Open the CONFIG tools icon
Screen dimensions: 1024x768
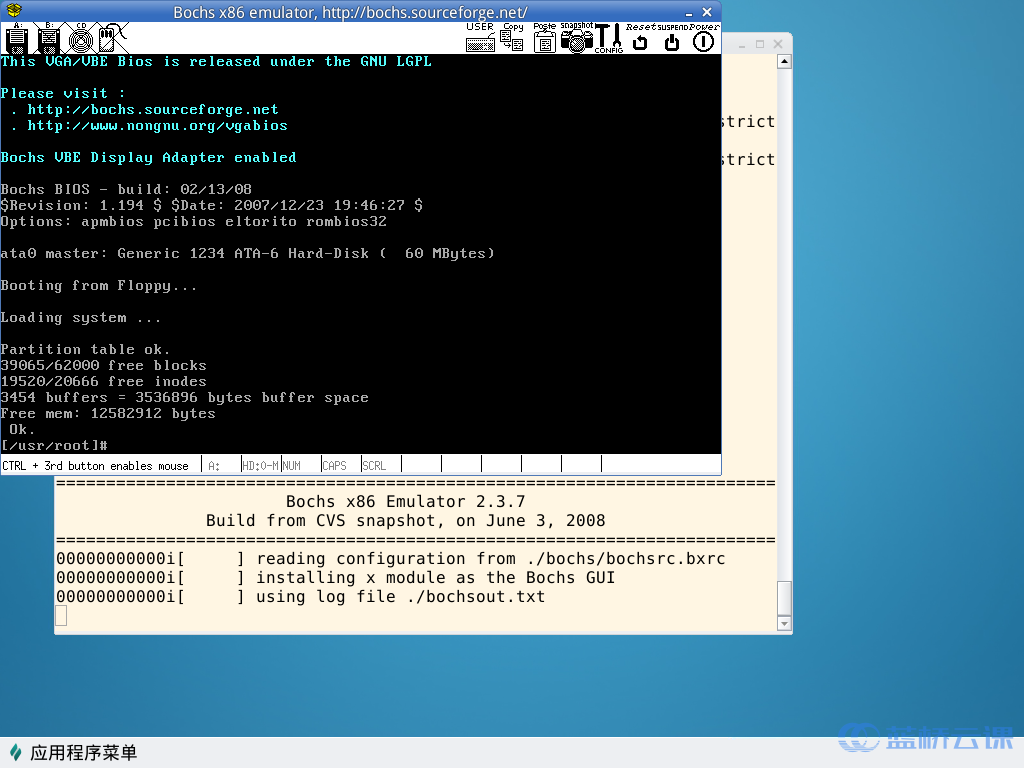[608, 39]
